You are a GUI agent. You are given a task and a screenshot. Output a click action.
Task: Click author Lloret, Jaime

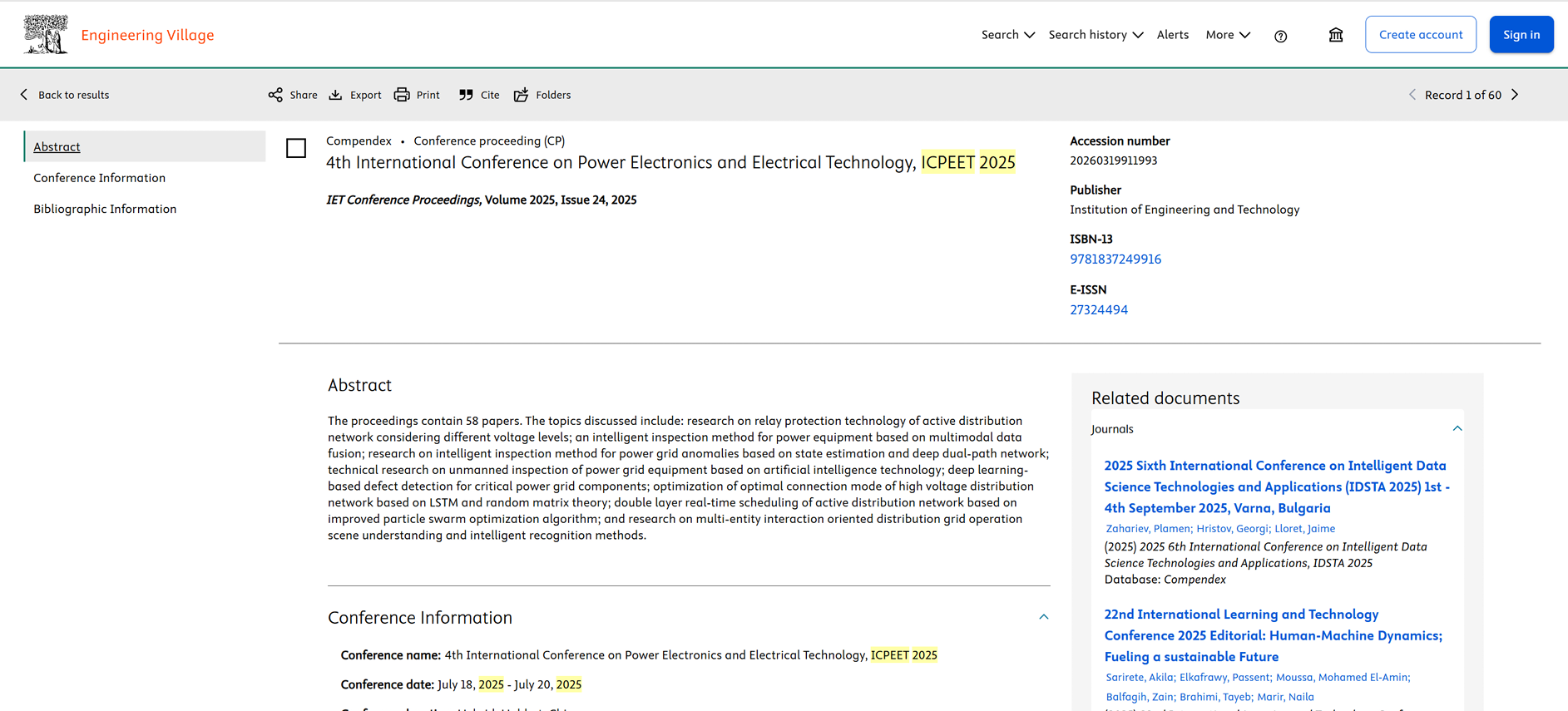click(1305, 529)
